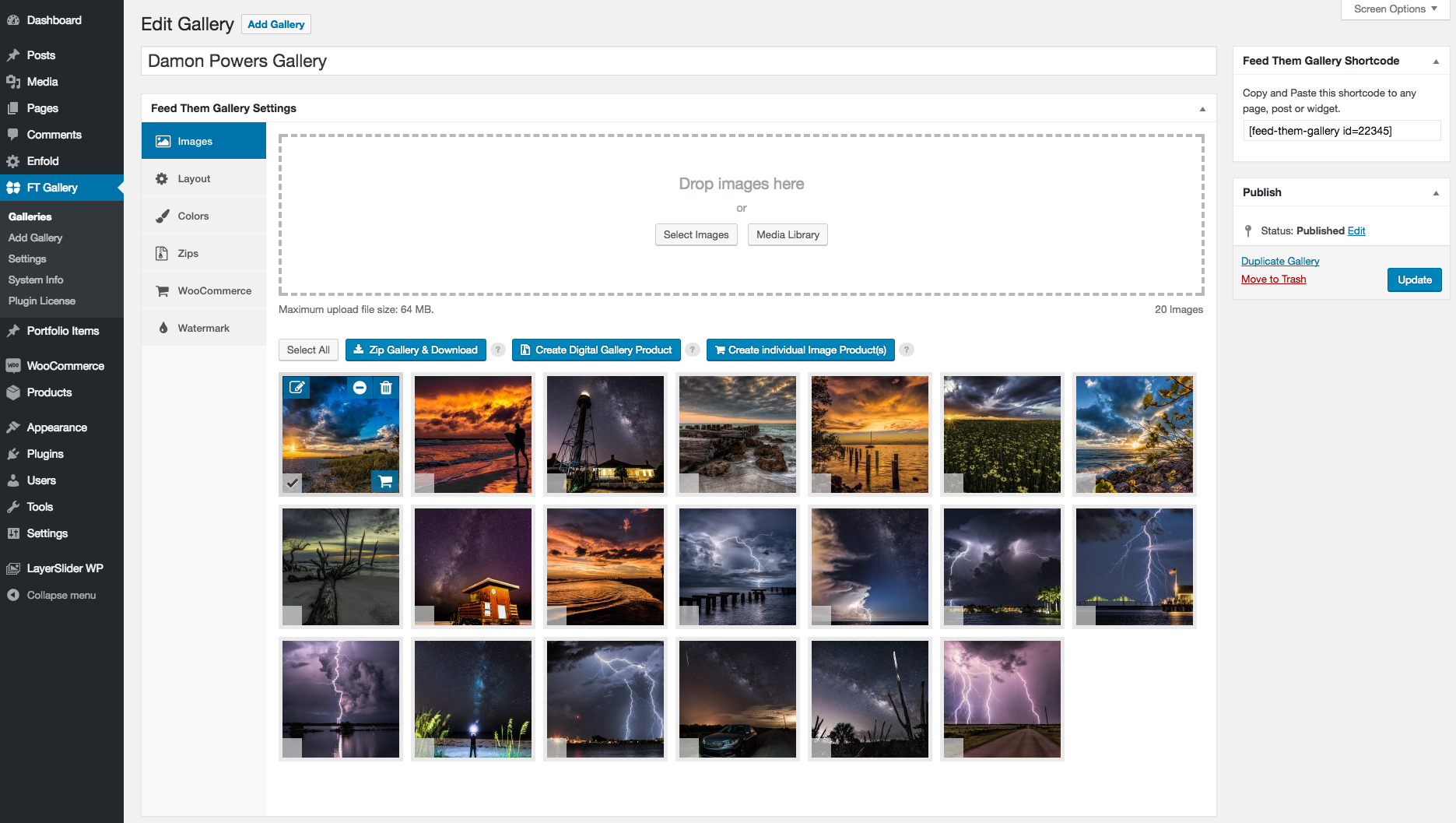Click the Plugins plug icon
This screenshot has height=823, width=1456.
[x=13, y=454]
